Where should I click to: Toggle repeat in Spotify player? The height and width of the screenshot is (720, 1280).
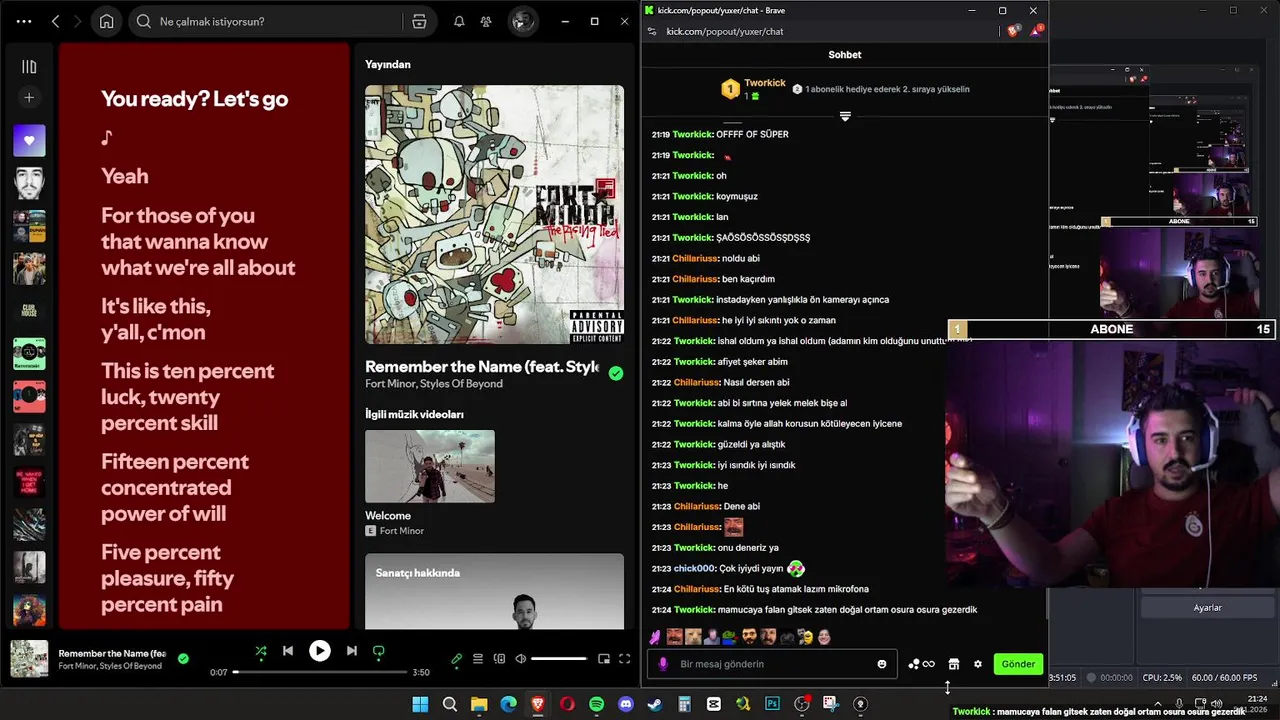point(378,651)
